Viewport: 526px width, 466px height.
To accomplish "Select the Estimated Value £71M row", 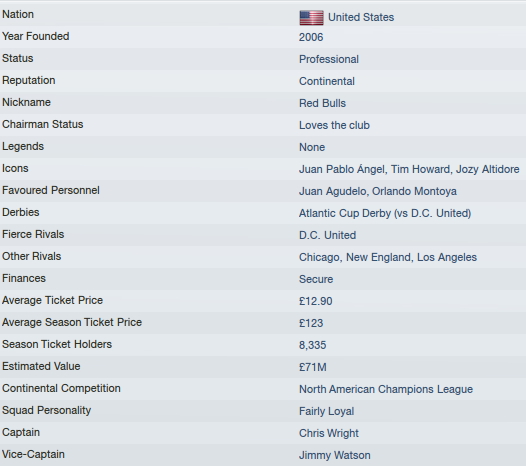I will (x=263, y=367).
